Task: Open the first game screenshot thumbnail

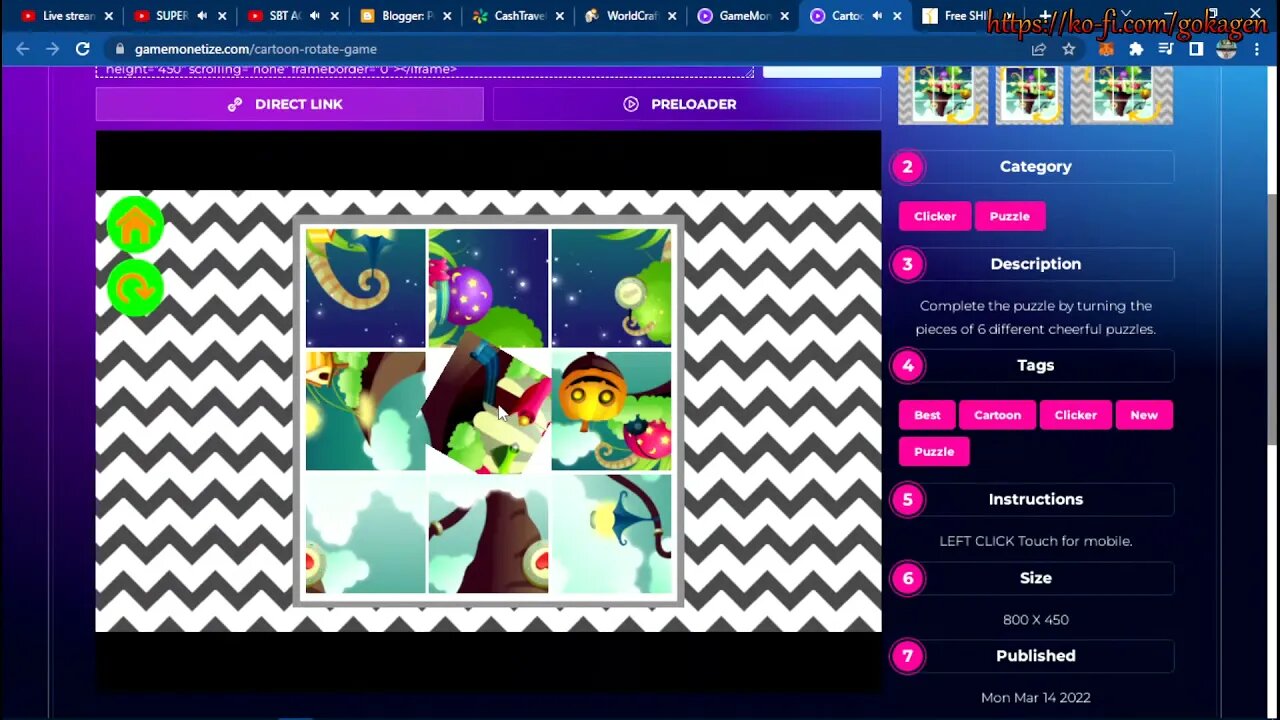Action: click(943, 95)
